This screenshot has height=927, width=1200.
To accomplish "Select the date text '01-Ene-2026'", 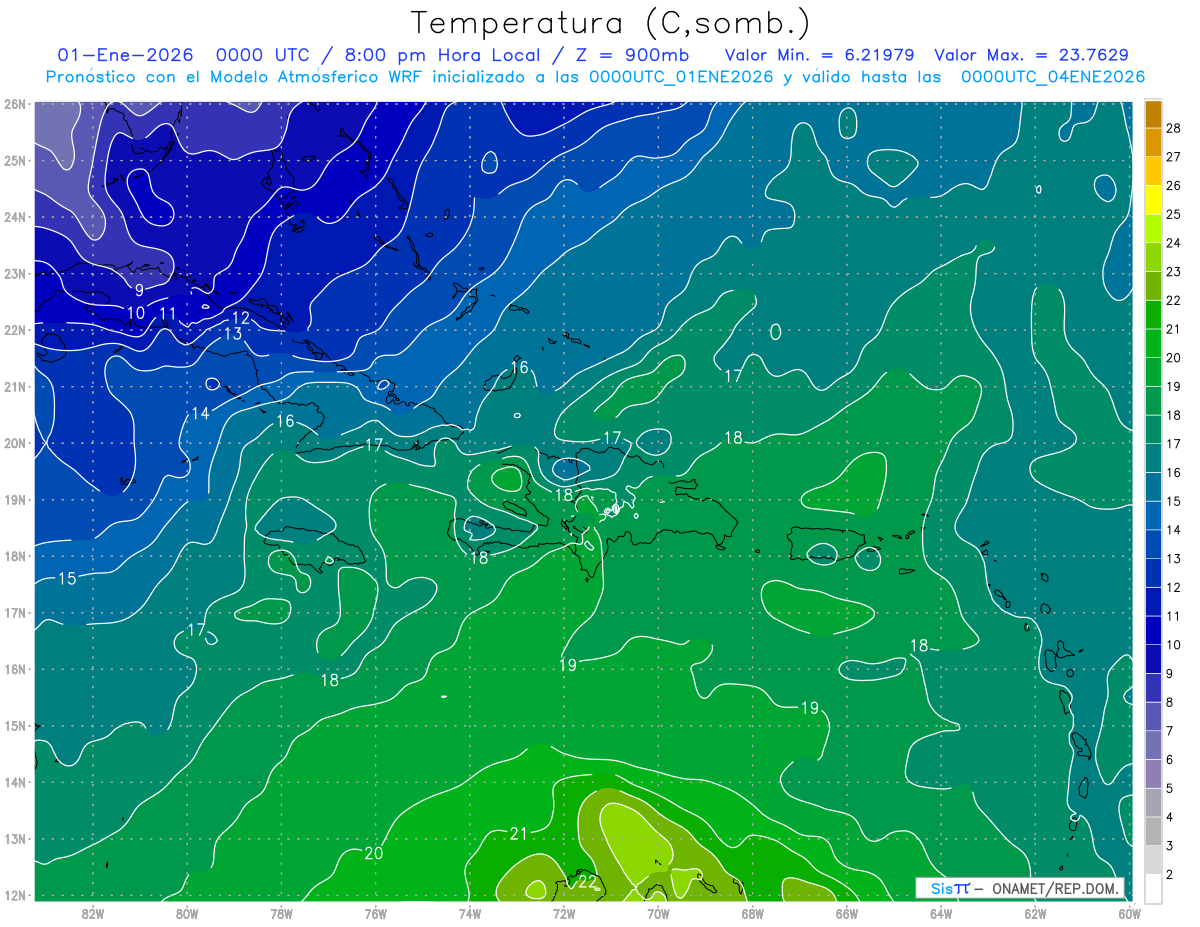I will pyautogui.click(x=125, y=55).
